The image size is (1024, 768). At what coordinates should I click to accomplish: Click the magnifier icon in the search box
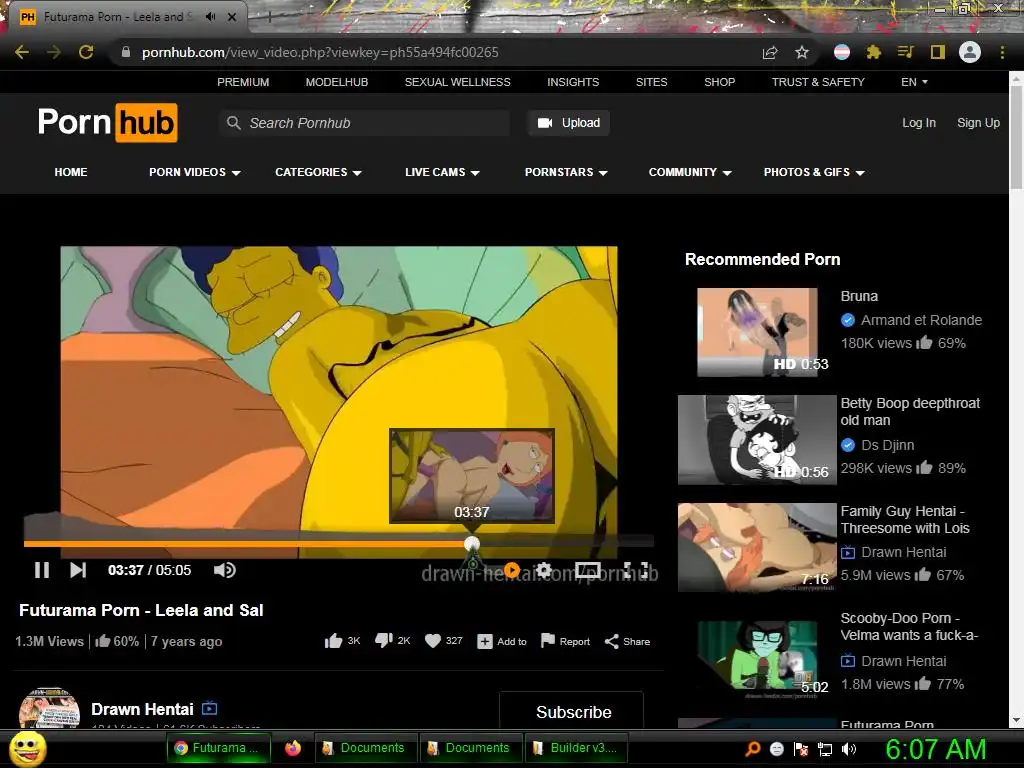click(x=233, y=122)
